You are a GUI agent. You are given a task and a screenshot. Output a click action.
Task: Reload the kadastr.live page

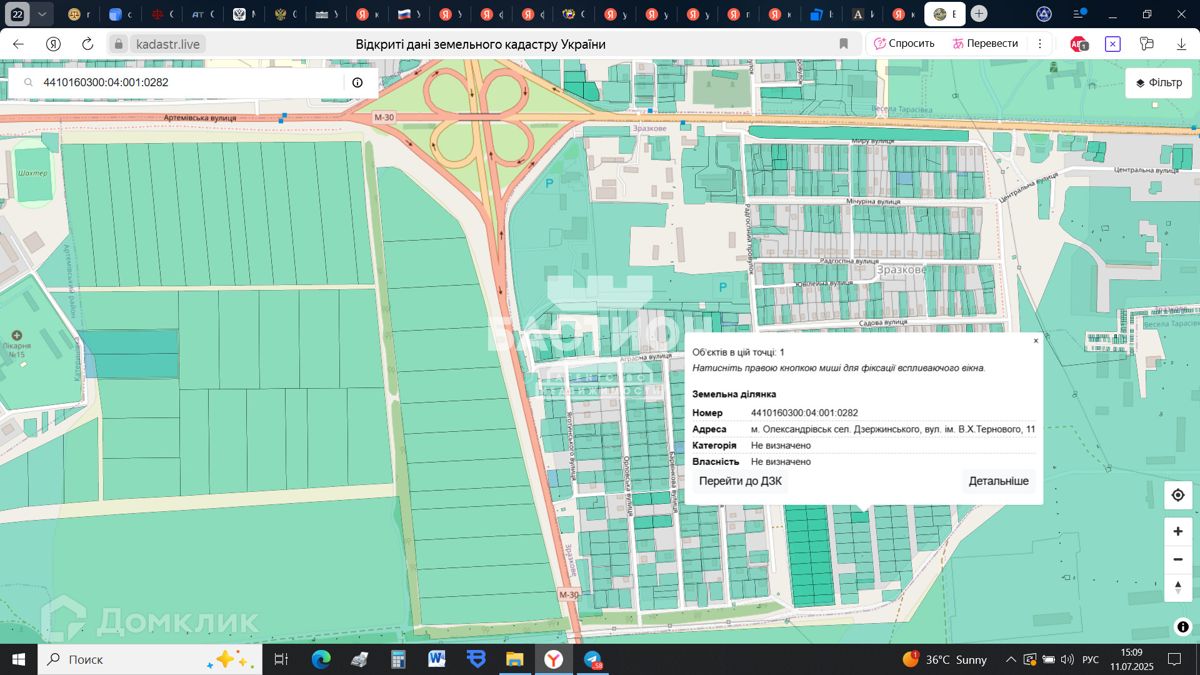(x=87, y=44)
